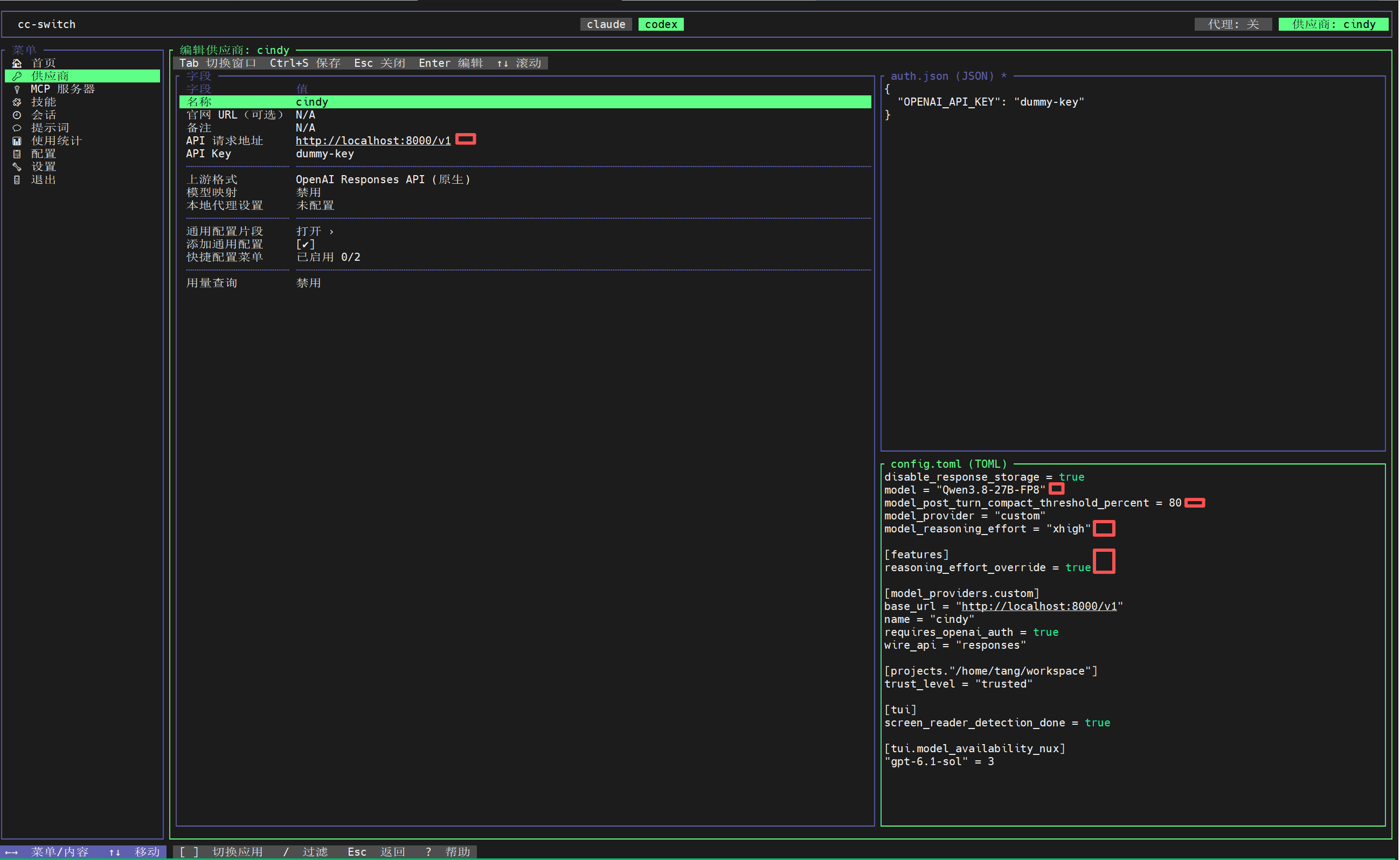Click the model_reasoning_effort = "xhigh" line
The height and width of the screenshot is (860, 1400).
point(988,529)
